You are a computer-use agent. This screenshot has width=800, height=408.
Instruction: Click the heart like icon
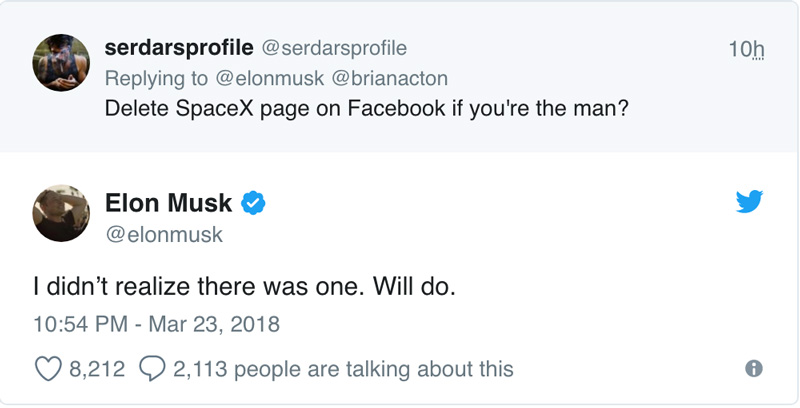click(x=49, y=369)
